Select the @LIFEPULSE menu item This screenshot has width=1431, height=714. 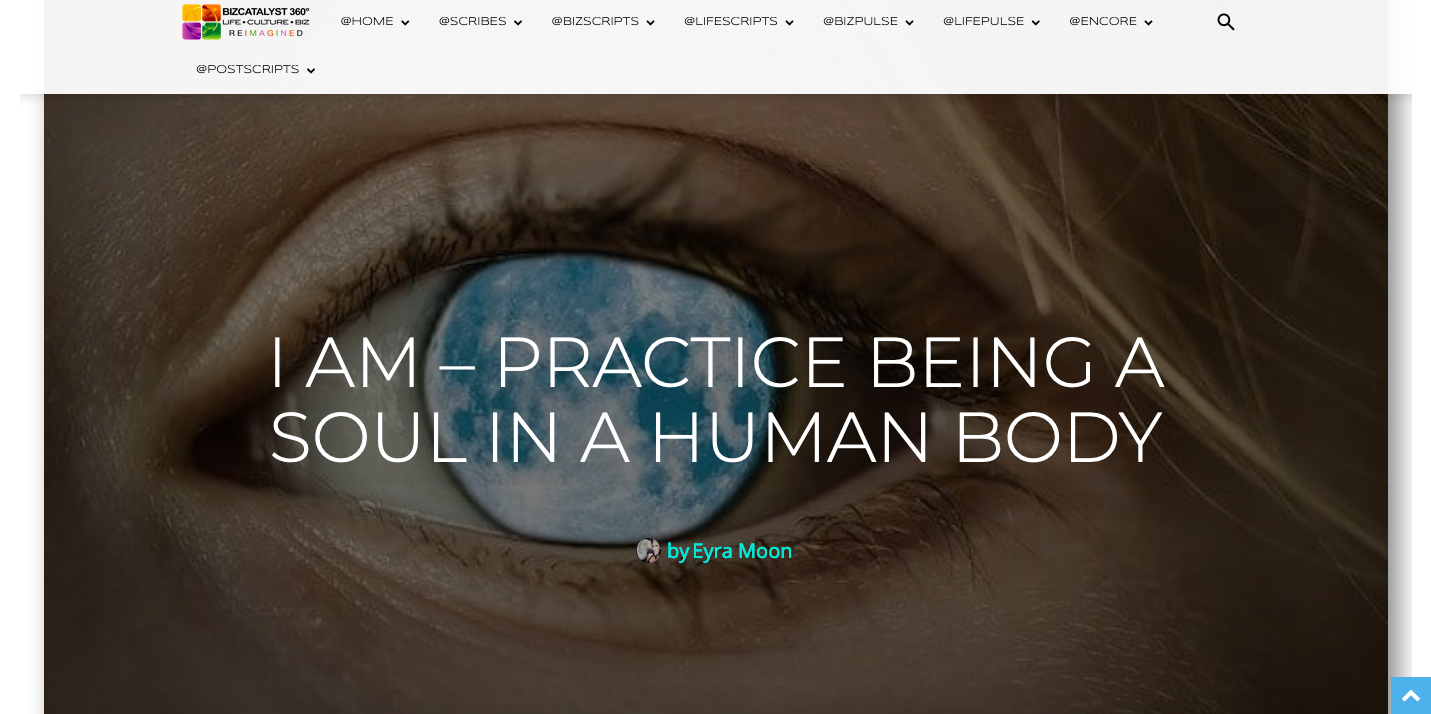(x=983, y=22)
